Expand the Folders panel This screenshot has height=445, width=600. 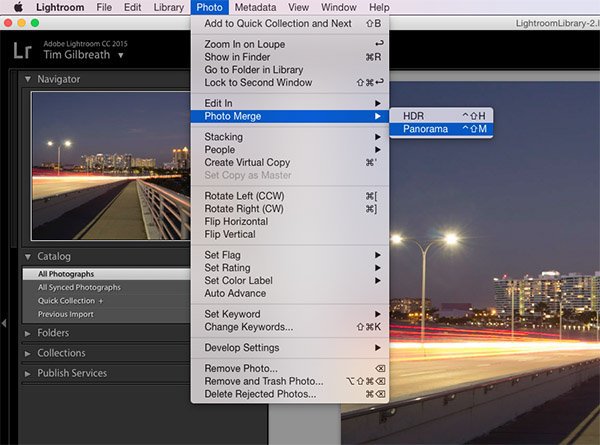pos(27,333)
